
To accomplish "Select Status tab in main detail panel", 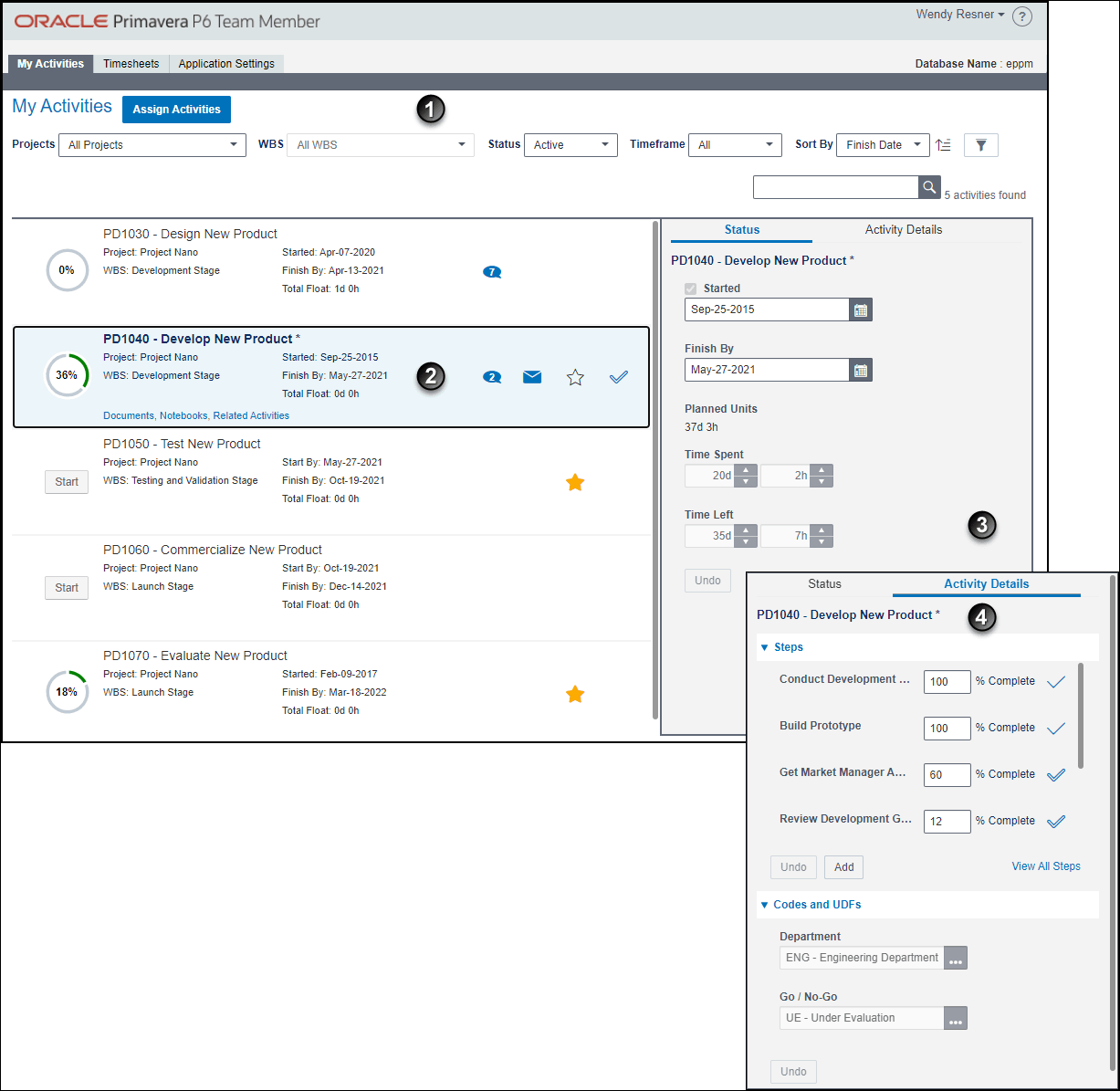I will coord(742,230).
